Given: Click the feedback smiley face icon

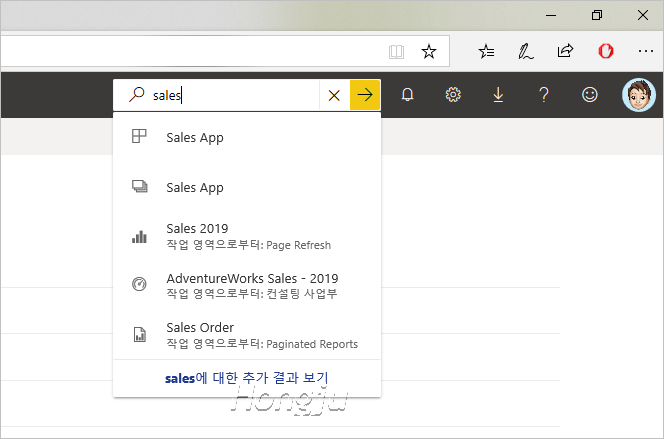Looking at the screenshot, I should (x=589, y=94).
